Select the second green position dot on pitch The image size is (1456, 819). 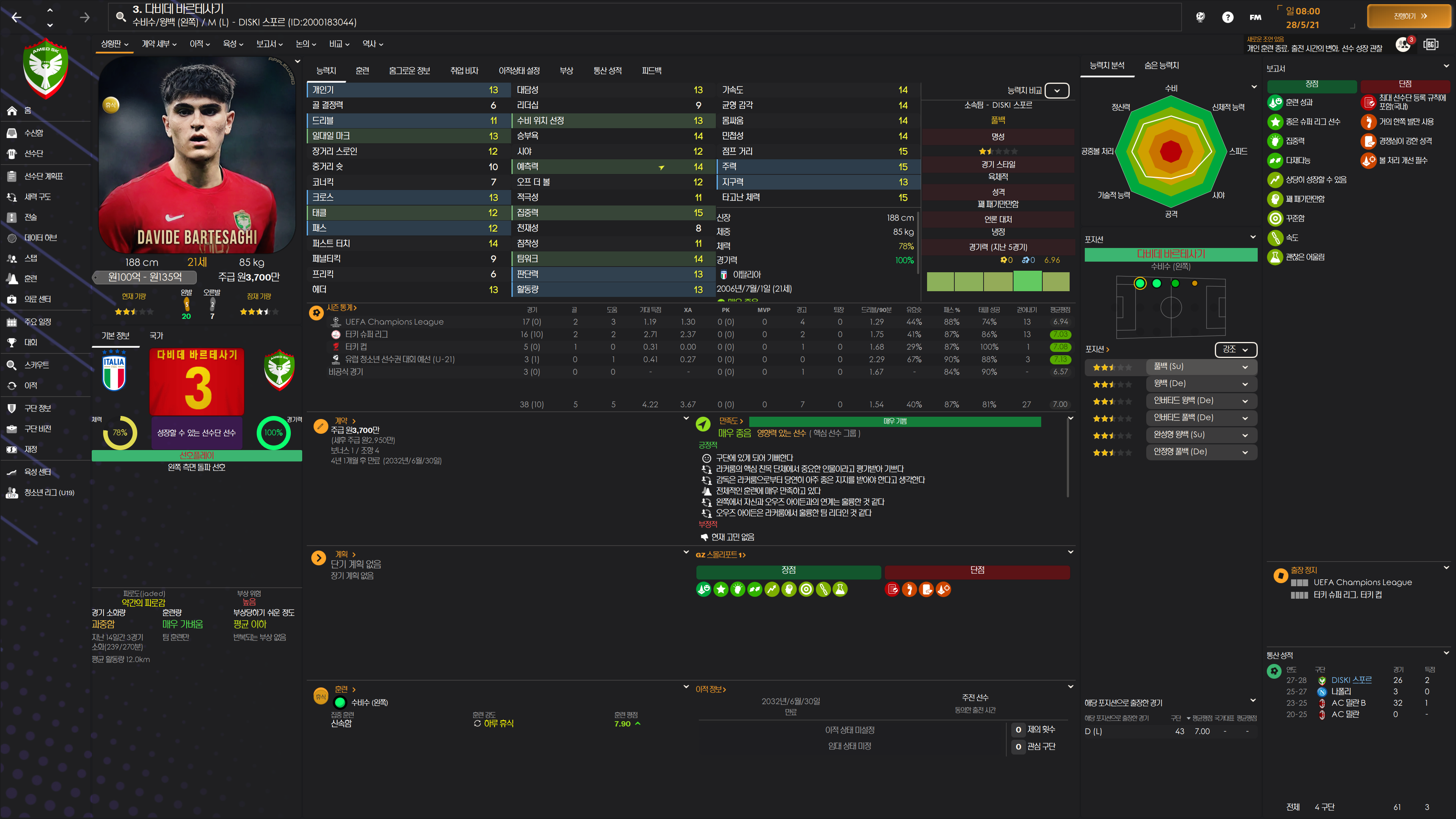pos(1156,284)
